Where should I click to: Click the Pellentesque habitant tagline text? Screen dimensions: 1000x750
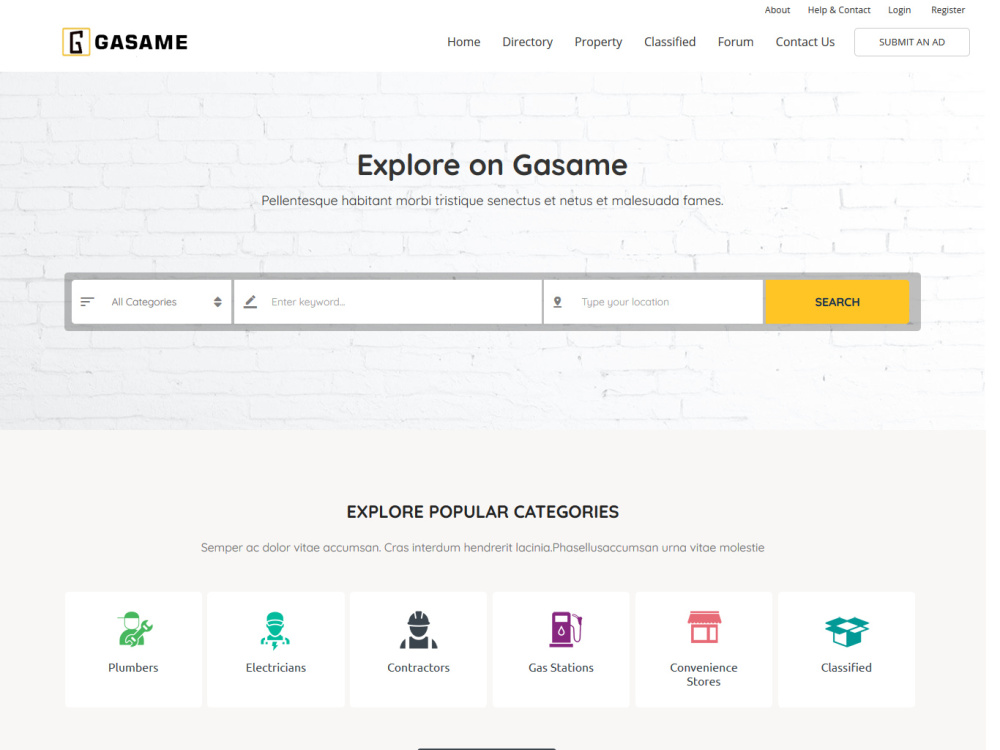click(x=492, y=201)
